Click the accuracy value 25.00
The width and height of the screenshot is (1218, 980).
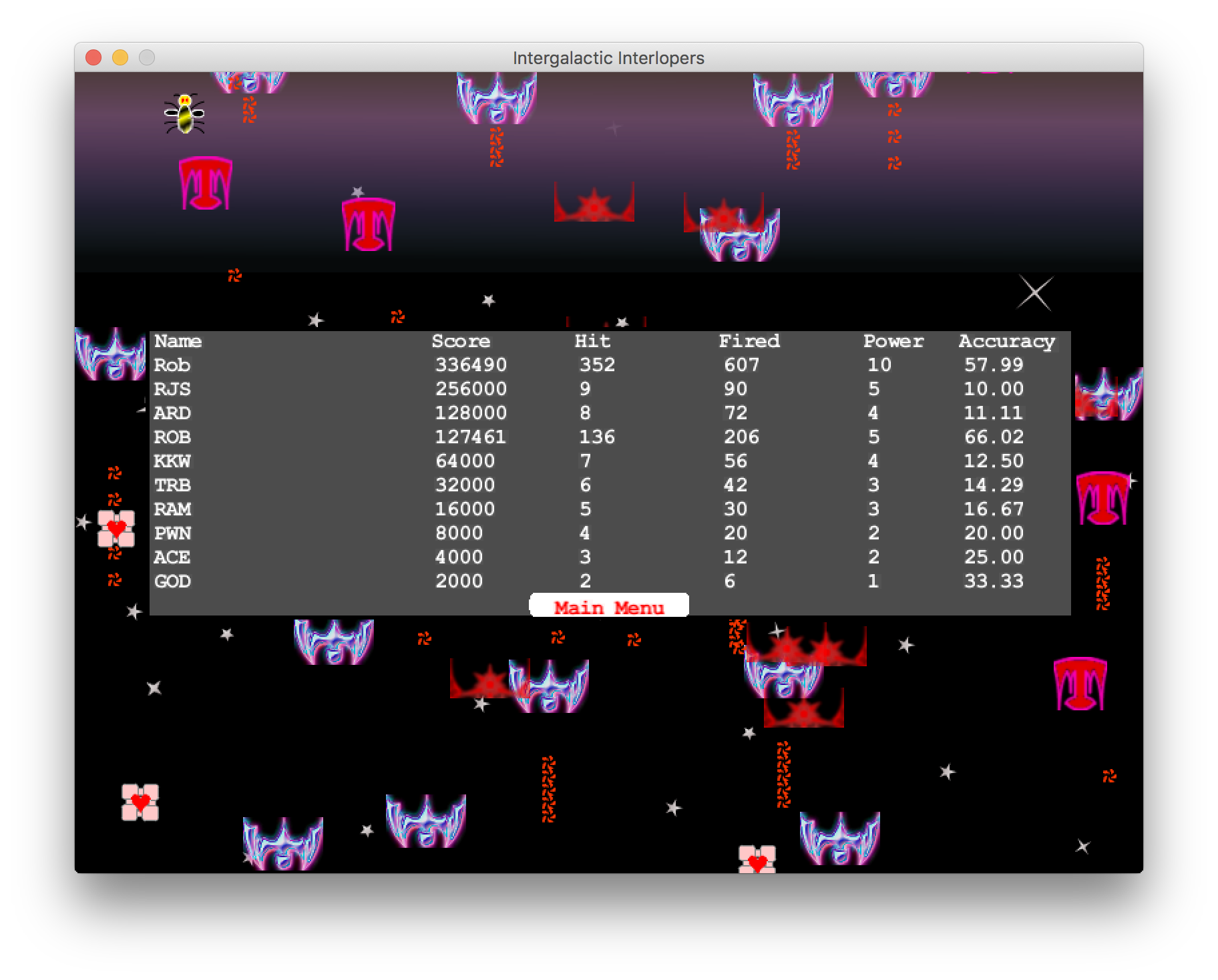(x=994, y=557)
